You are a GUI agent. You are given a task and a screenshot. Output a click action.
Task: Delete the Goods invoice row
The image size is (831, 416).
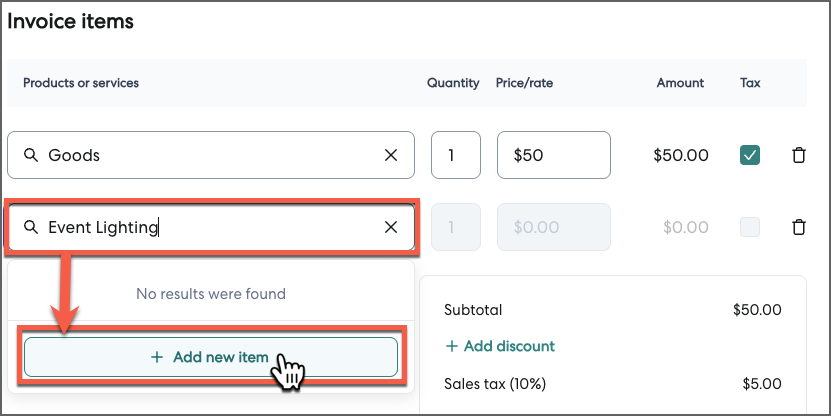[798, 155]
